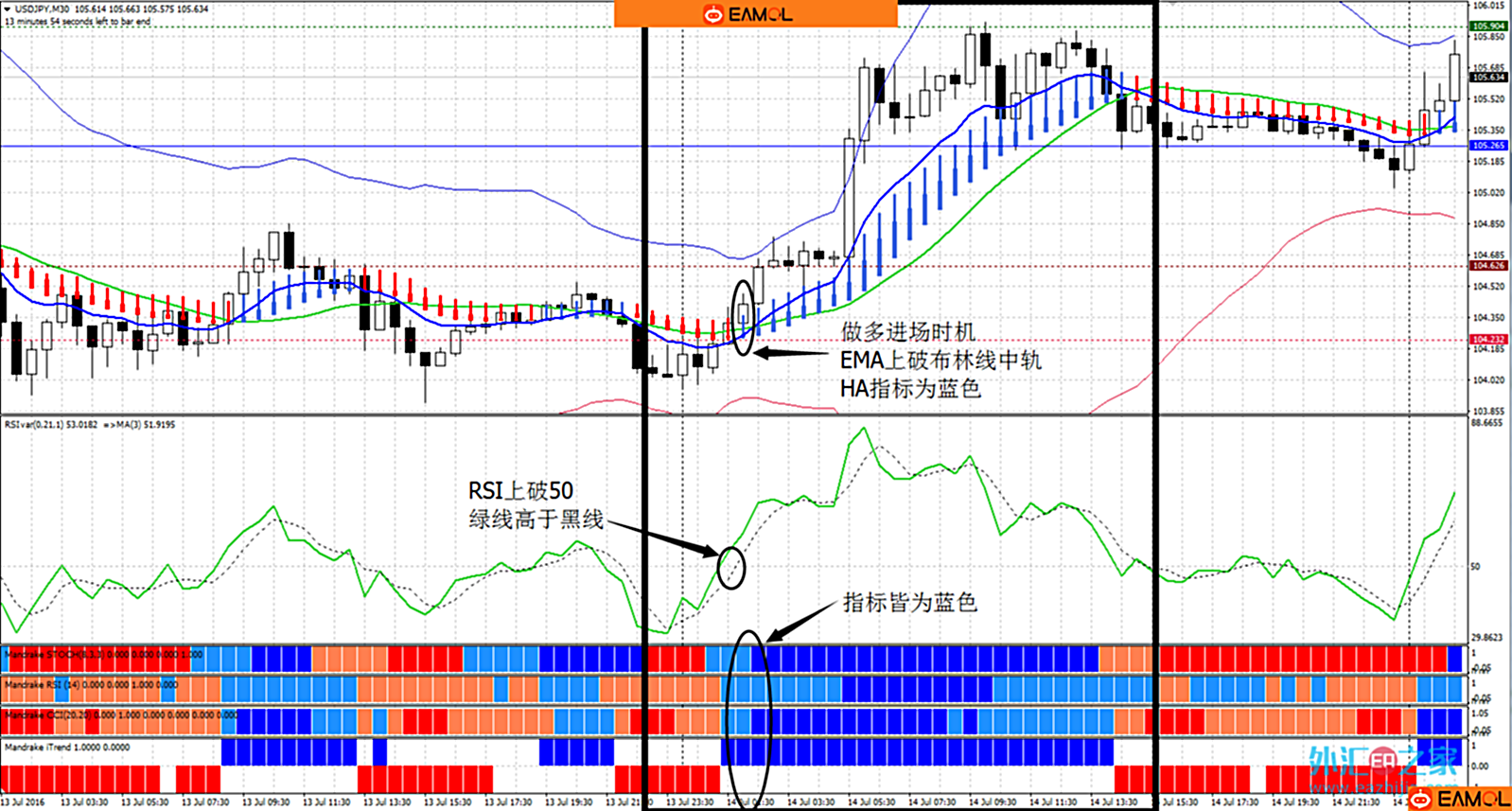The width and height of the screenshot is (1512, 811).
Task: Click the 13 Jul 13:30 time label
Action: click(387, 802)
